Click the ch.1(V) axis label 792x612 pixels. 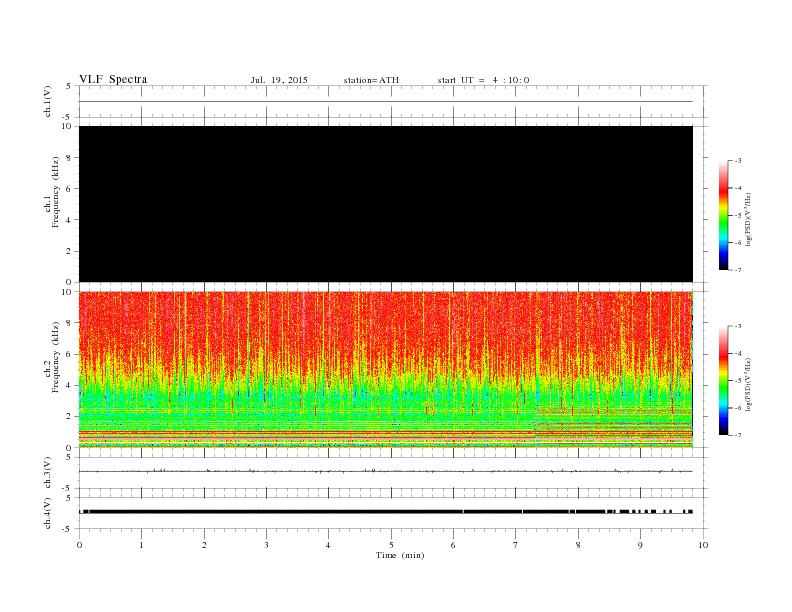47,101
